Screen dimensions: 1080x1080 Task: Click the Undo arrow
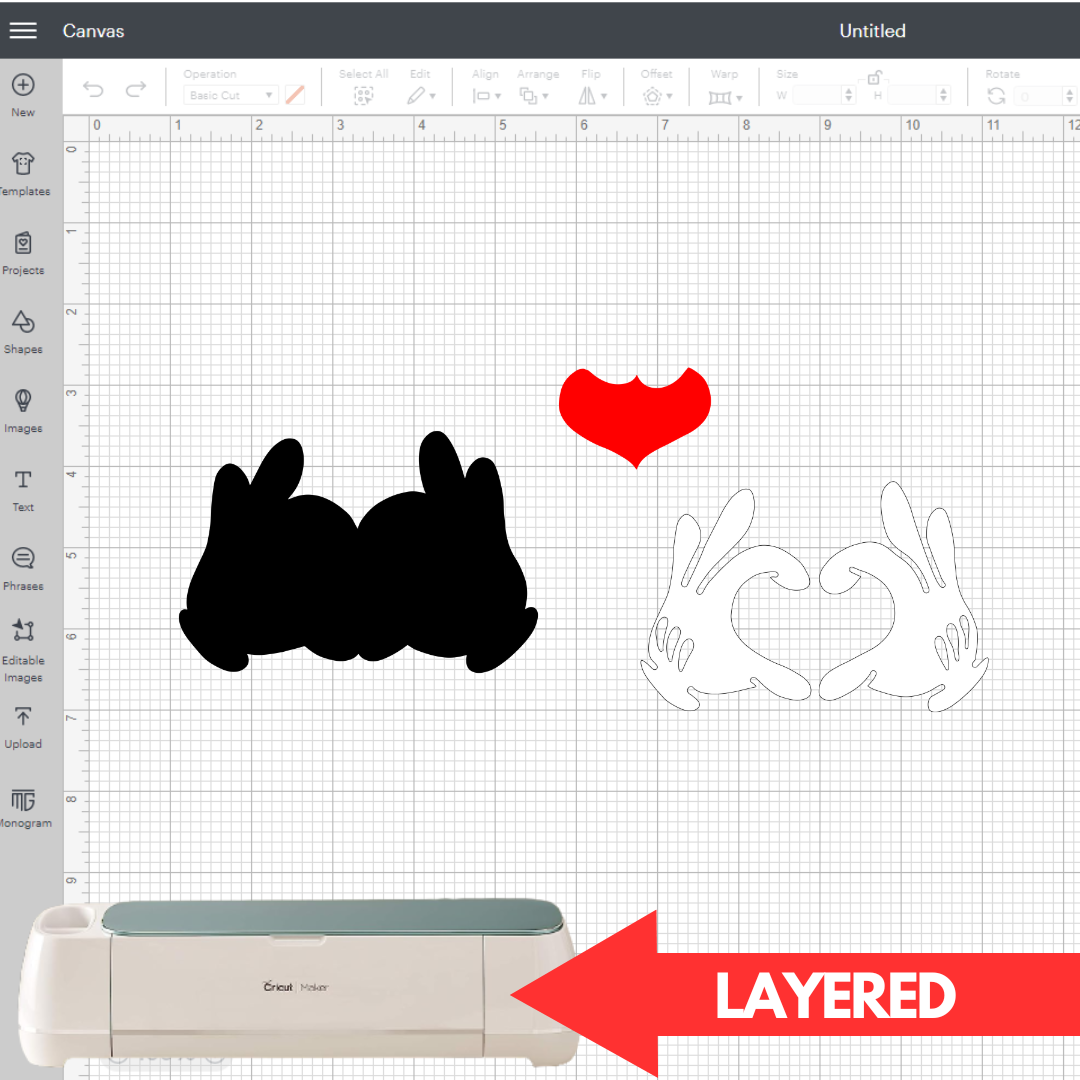pos(93,90)
